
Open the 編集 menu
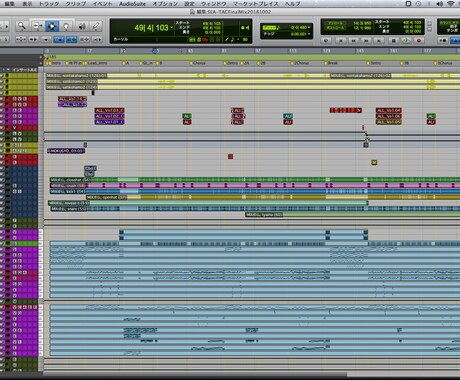pyautogui.click(x=10, y=4)
